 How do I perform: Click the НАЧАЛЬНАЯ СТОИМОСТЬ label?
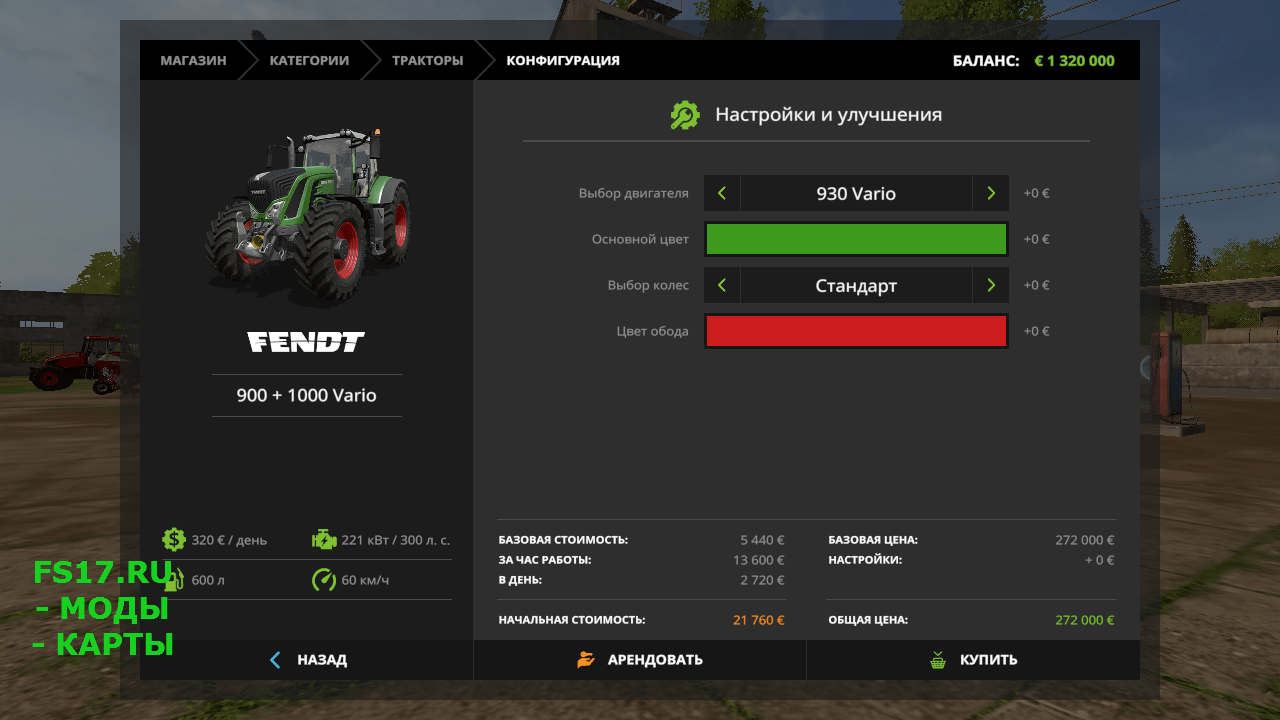coord(572,620)
